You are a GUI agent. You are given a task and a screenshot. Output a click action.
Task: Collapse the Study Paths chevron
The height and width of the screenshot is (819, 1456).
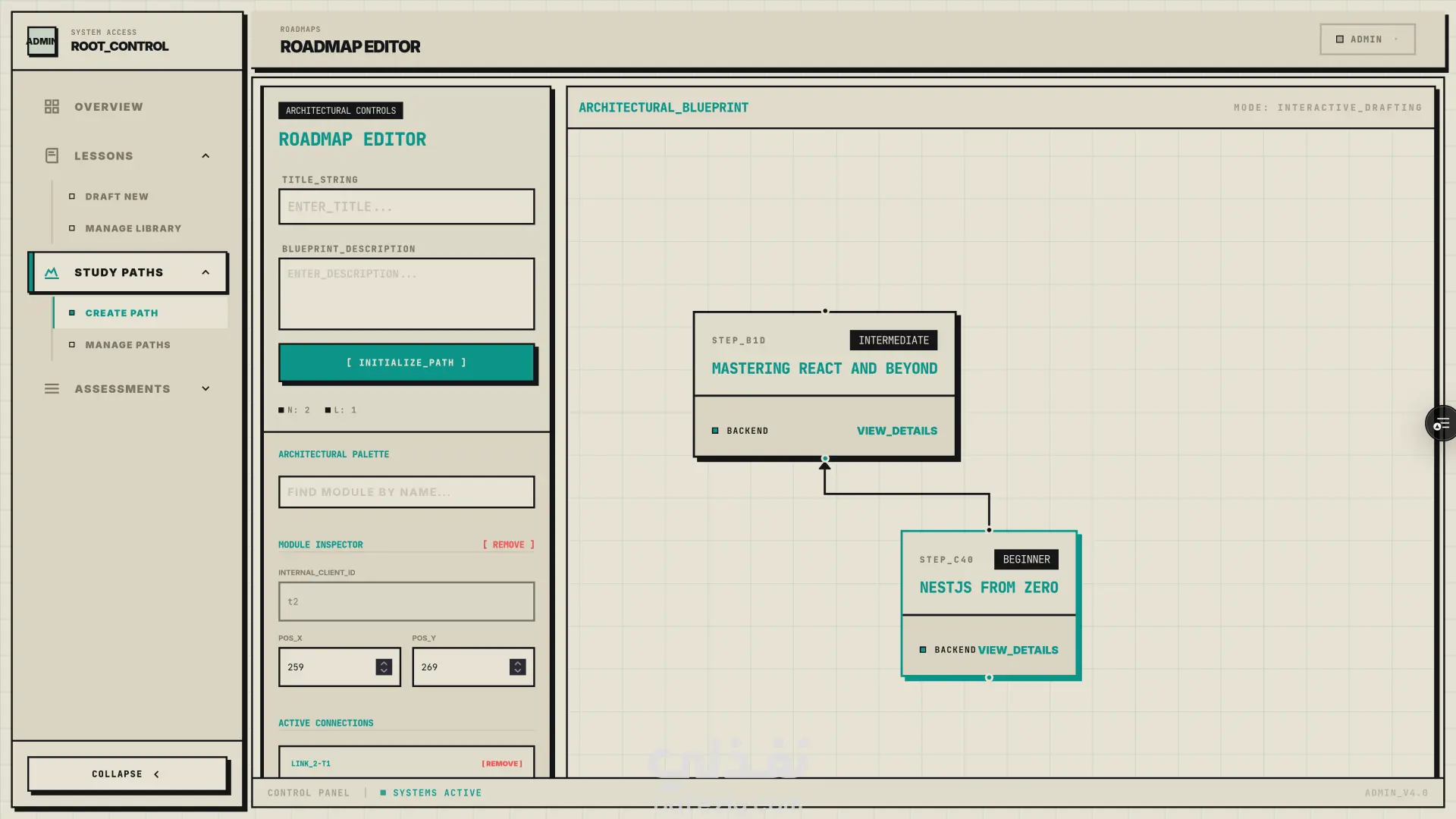[206, 272]
